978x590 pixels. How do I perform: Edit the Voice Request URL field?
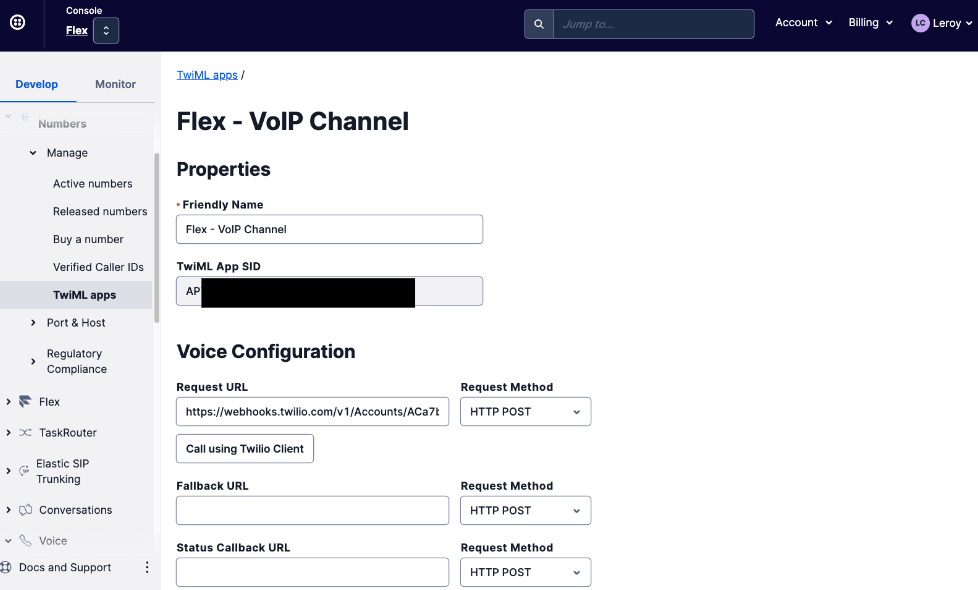312,412
